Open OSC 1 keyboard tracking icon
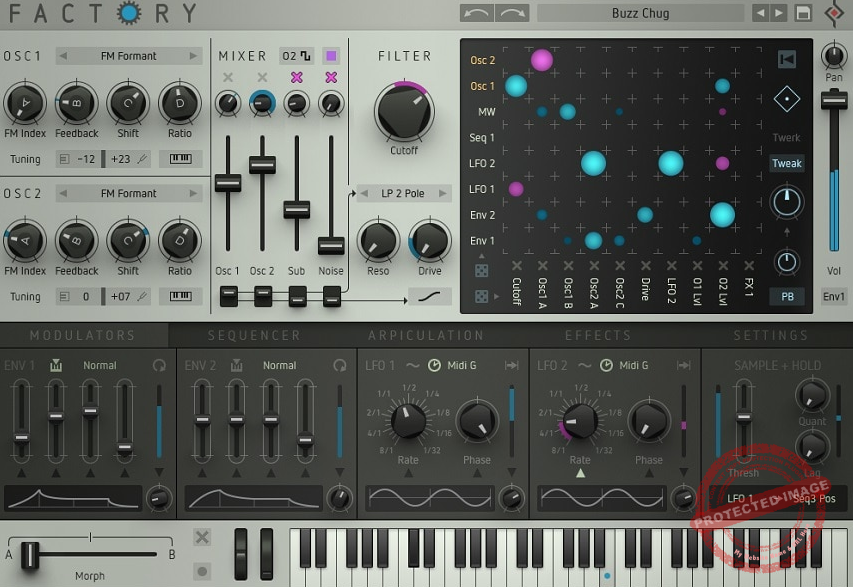The image size is (853, 587). coord(181,159)
